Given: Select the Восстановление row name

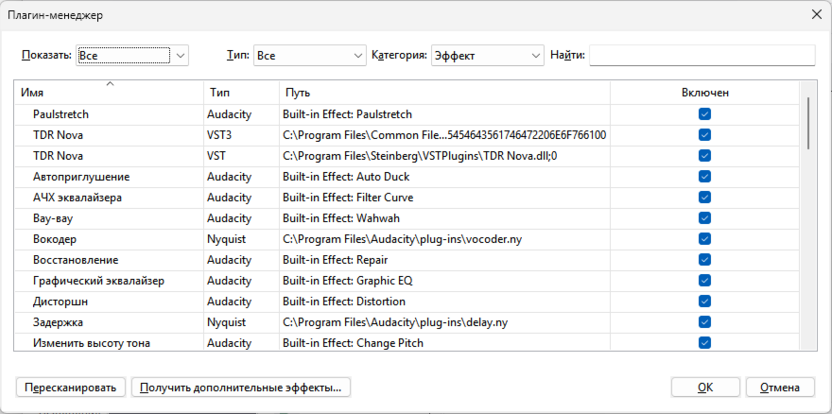Looking at the screenshot, I should tap(75, 260).
